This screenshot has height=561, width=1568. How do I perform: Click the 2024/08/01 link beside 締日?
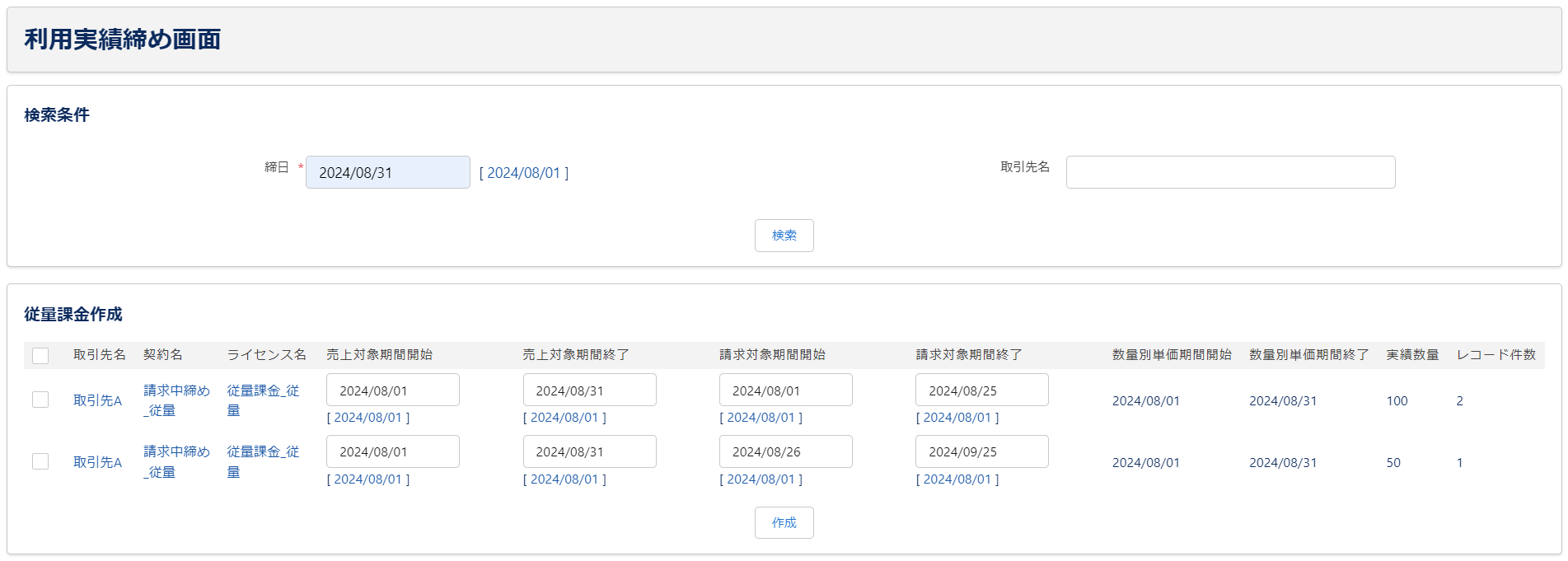523,173
